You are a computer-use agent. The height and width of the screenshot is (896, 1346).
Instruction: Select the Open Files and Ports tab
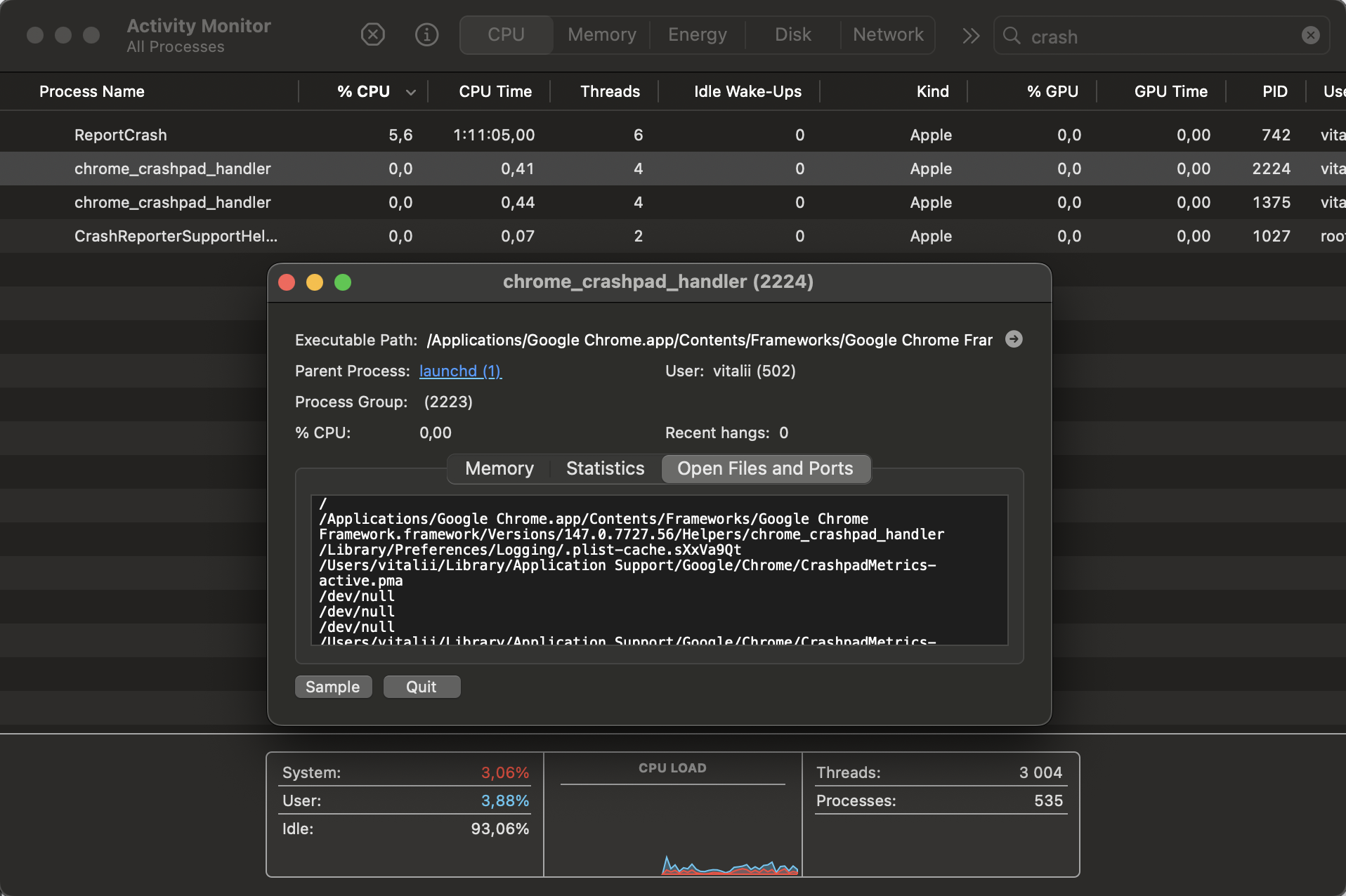(766, 468)
